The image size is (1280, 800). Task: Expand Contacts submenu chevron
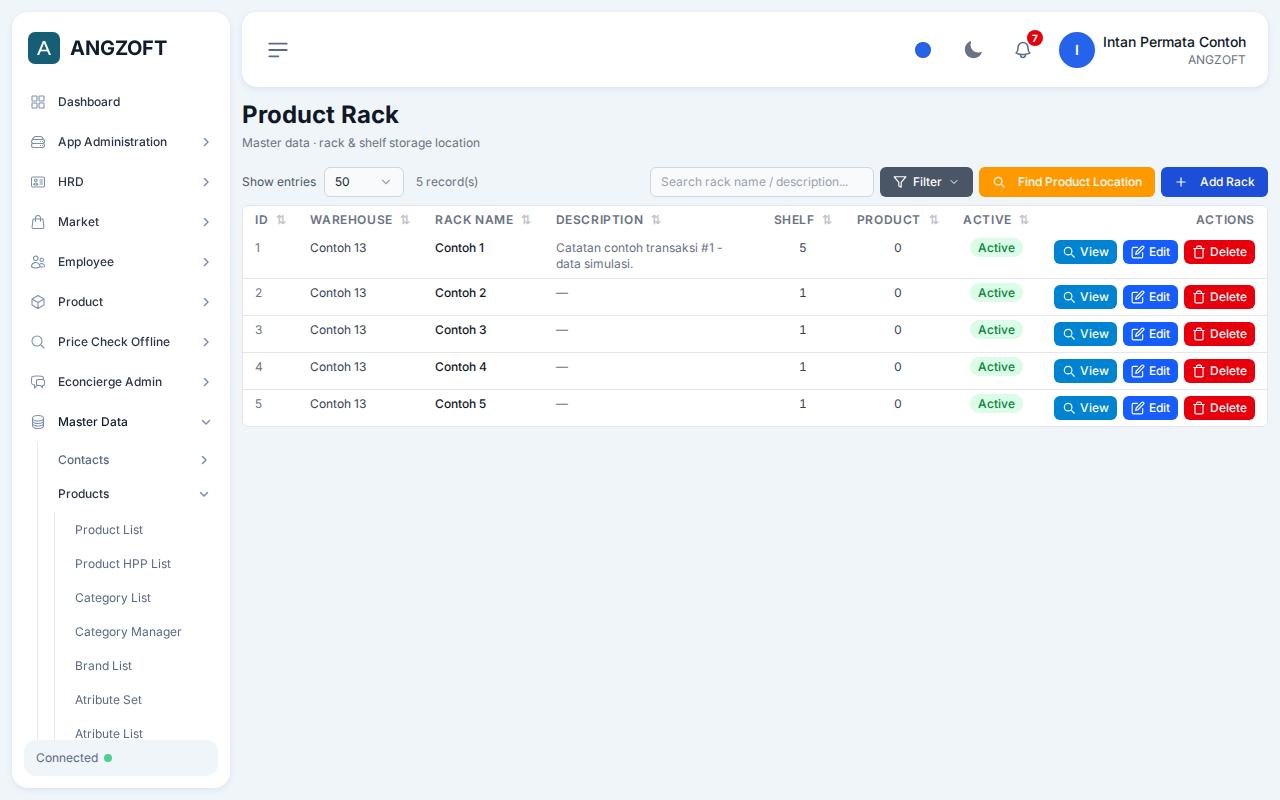tap(204, 460)
